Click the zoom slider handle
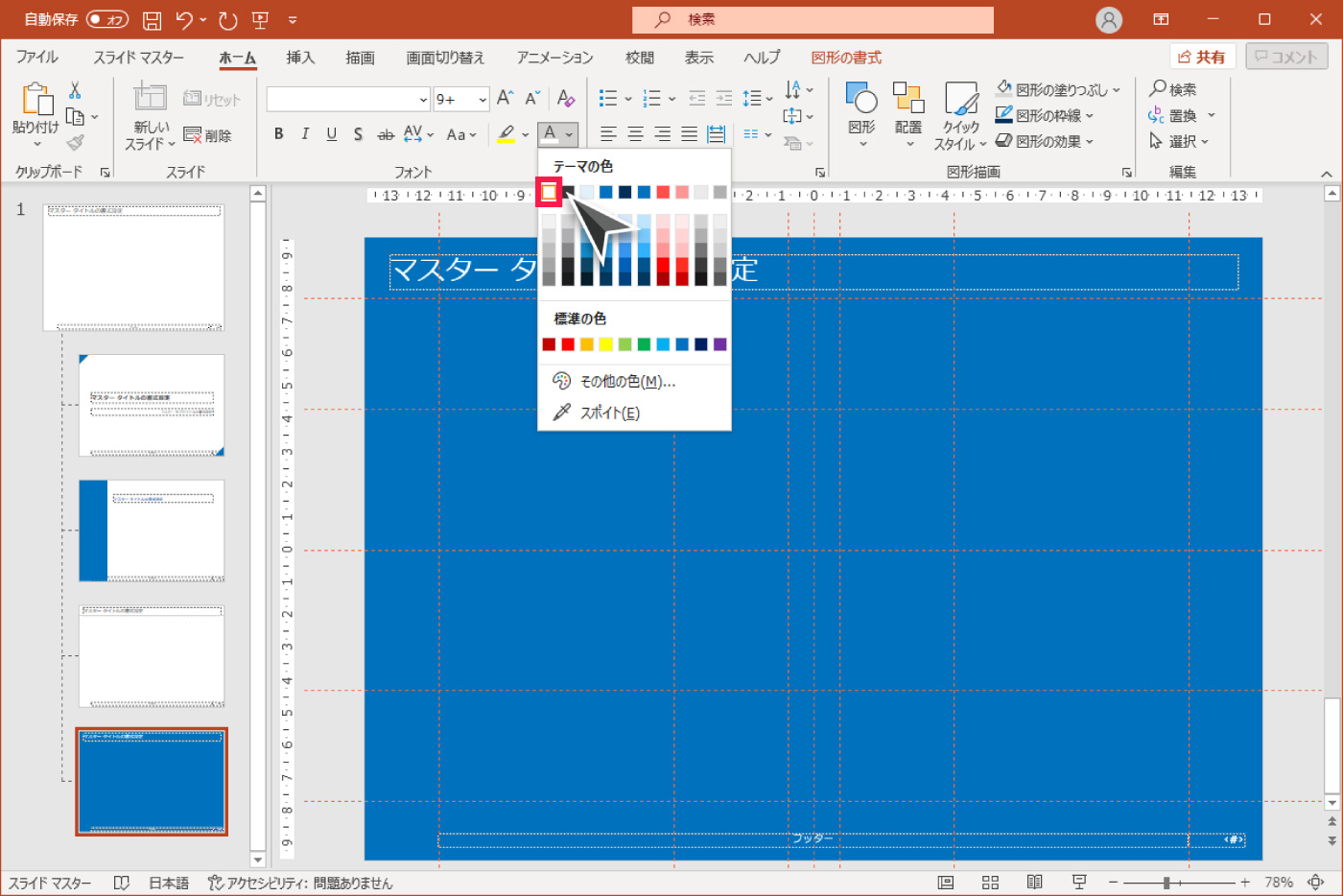The height and width of the screenshot is (896, 1343). [1166, 883]
